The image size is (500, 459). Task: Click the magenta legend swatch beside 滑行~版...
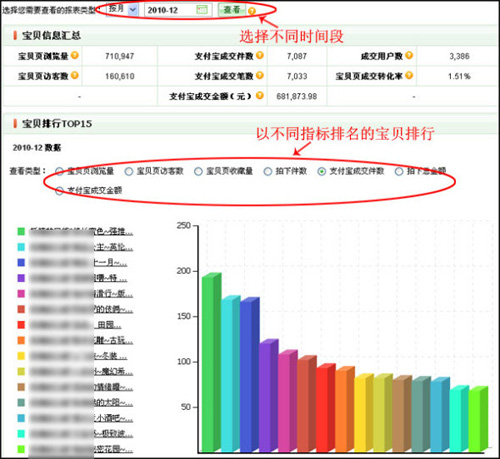point(21,294)
